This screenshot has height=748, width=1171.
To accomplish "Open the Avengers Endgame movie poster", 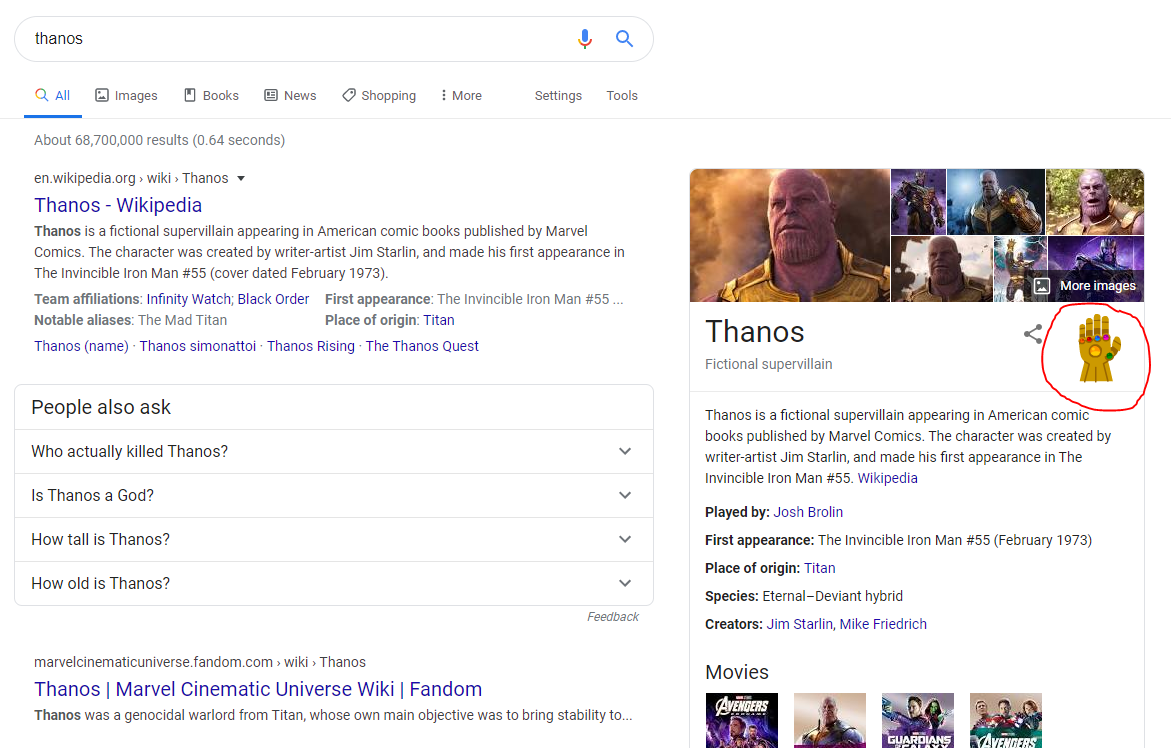I will coord(742,720).
